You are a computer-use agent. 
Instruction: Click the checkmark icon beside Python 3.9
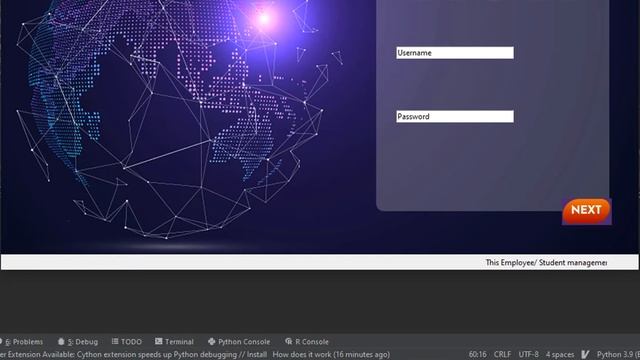(585, 354)
